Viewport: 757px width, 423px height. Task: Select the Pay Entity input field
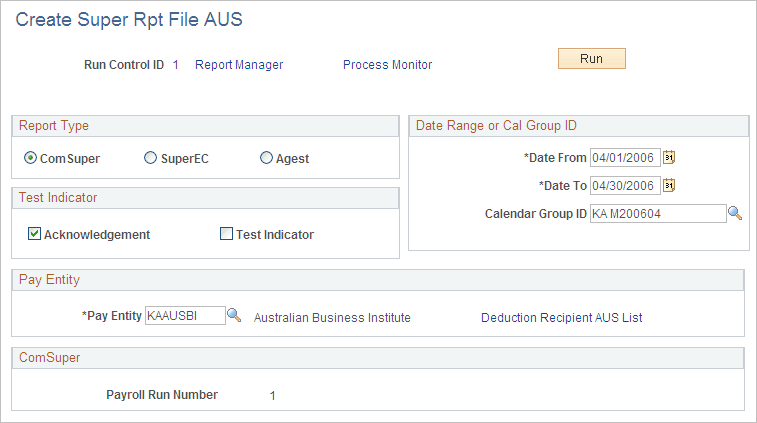pyautogui.click(x=185, y=316)
